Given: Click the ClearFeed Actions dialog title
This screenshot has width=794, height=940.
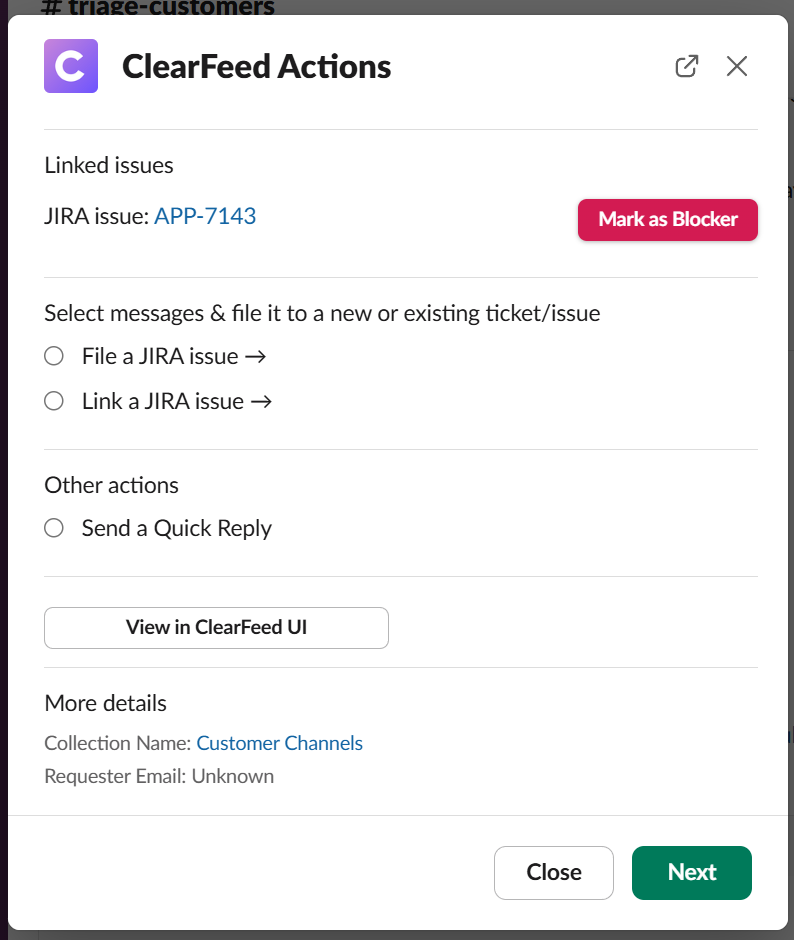Looking at the screenshot, I should (256, 67).
